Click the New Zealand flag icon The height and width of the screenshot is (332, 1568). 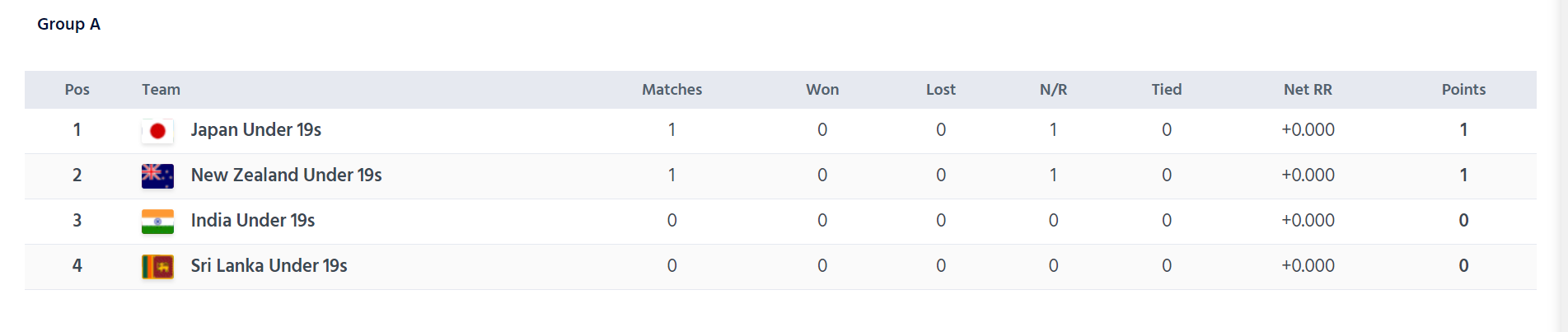[157, 176]
